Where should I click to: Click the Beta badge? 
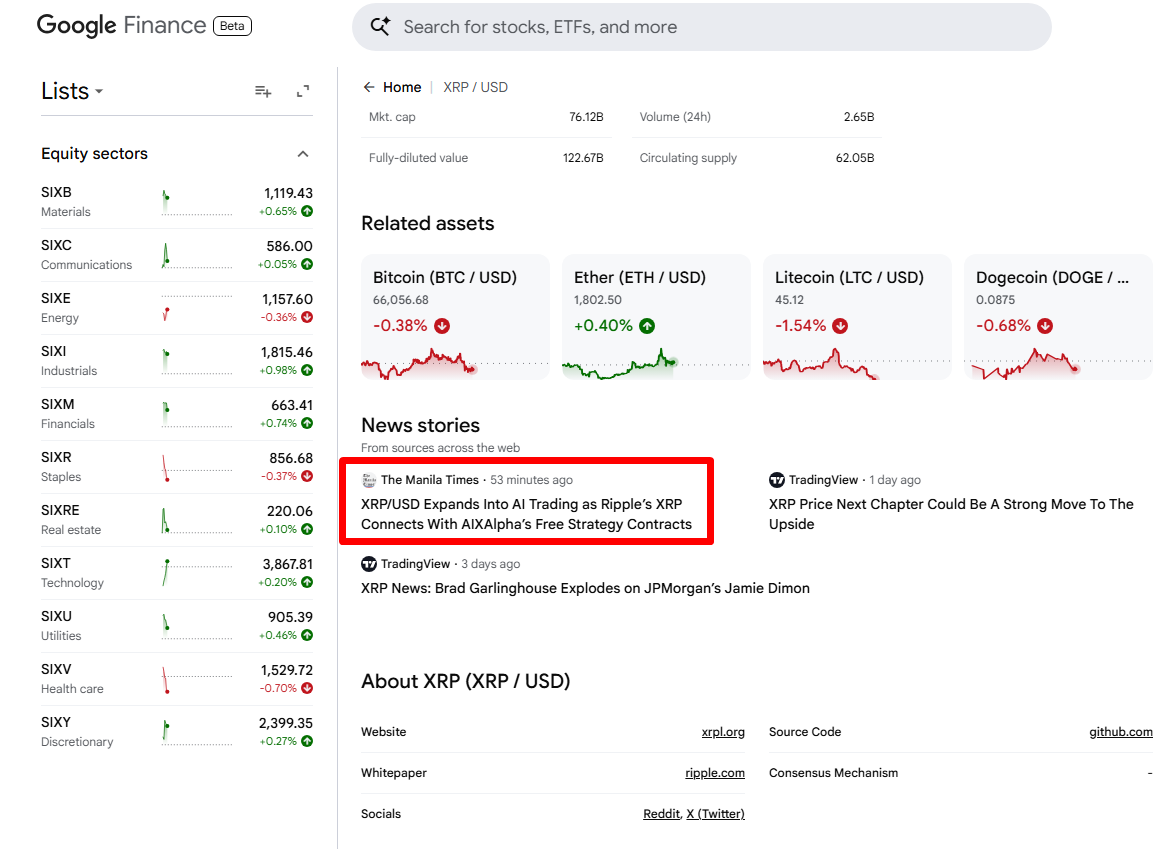click(x=232, y=26)
